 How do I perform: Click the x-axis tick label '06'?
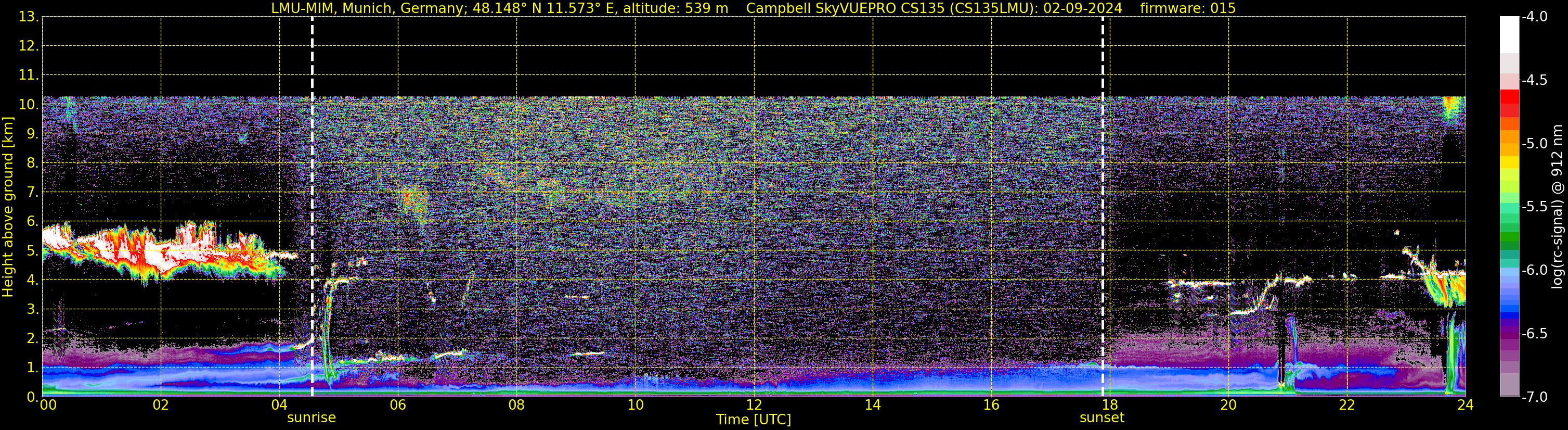click(397, 405)
